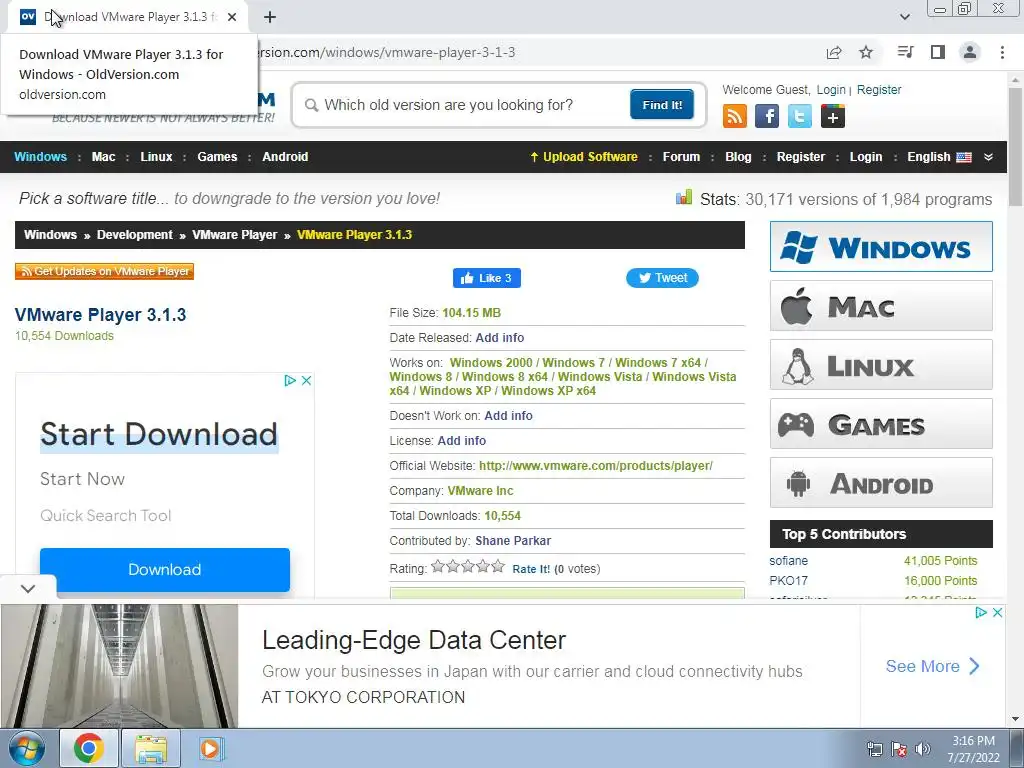Click the network tray icon

pos(874,749)
